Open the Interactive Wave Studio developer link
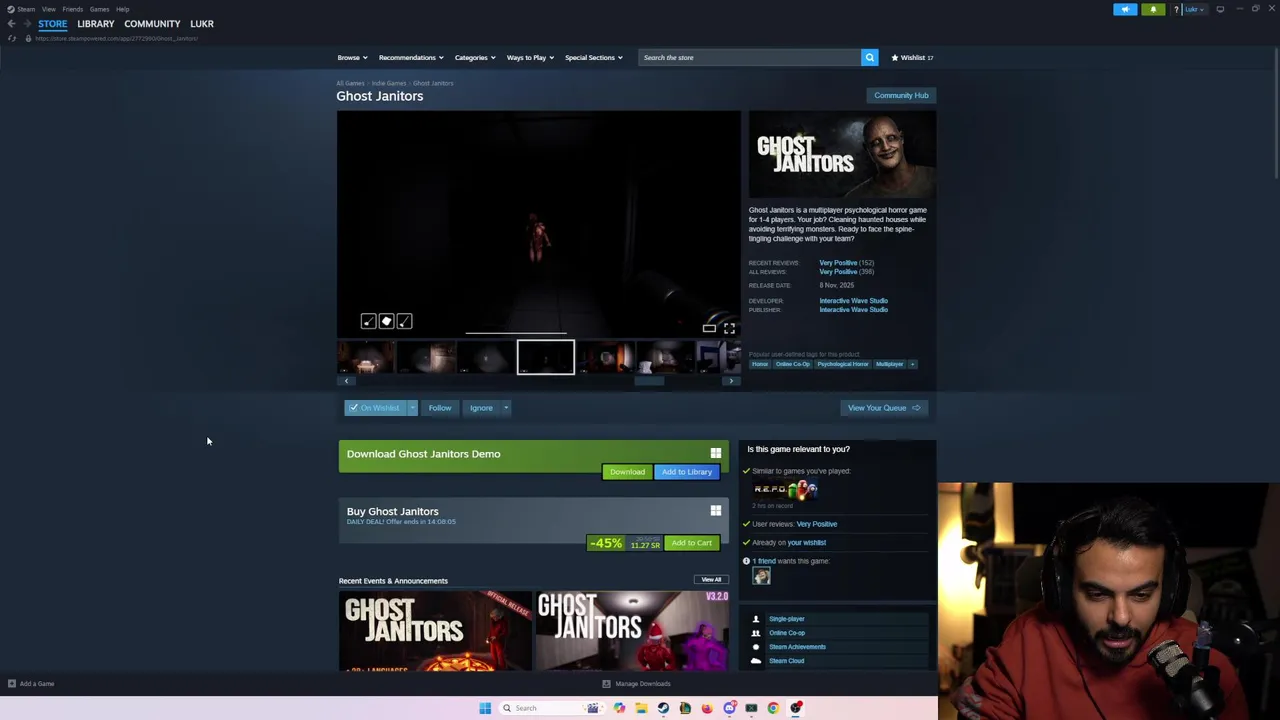1280x720 pixels. click(x=853, y=301)
